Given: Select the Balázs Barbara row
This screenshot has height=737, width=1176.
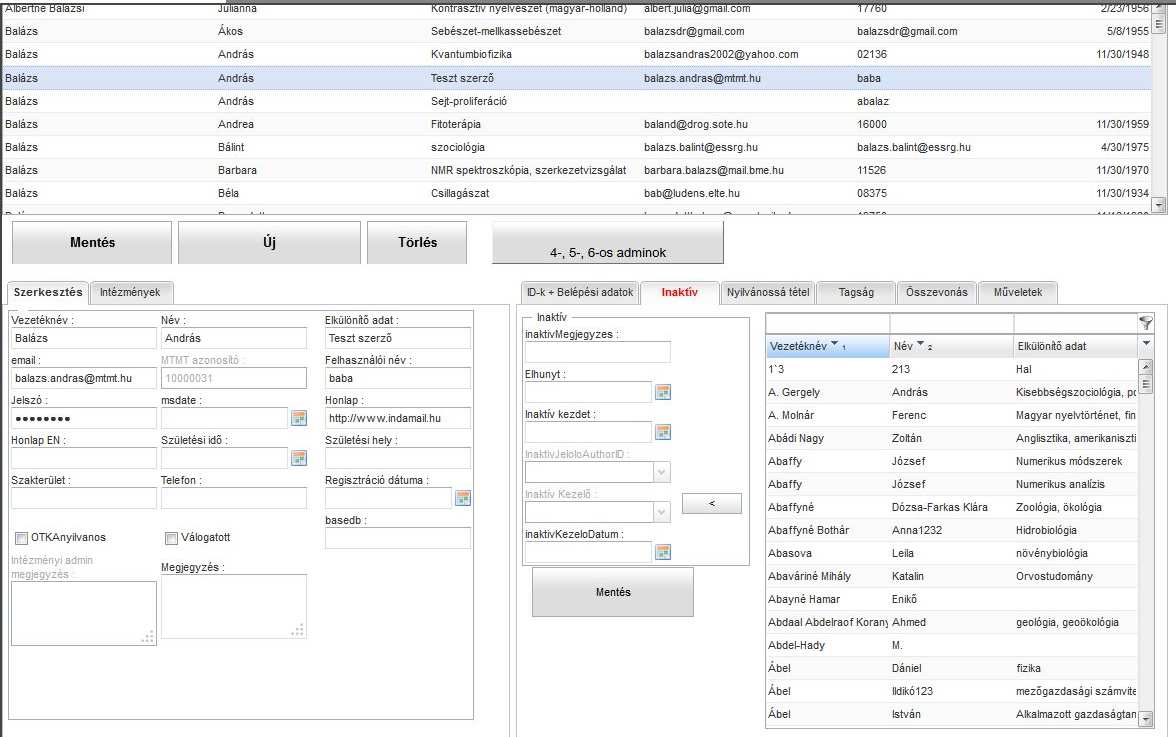Looking at the screenshot, I should pyautogui.click(x=577, y=170).
